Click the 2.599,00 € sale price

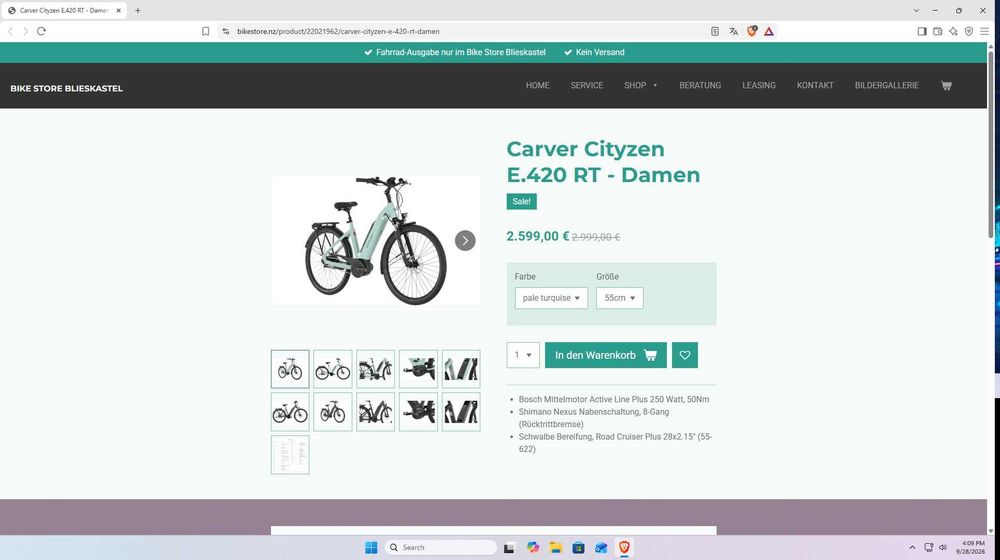(538, 236)
